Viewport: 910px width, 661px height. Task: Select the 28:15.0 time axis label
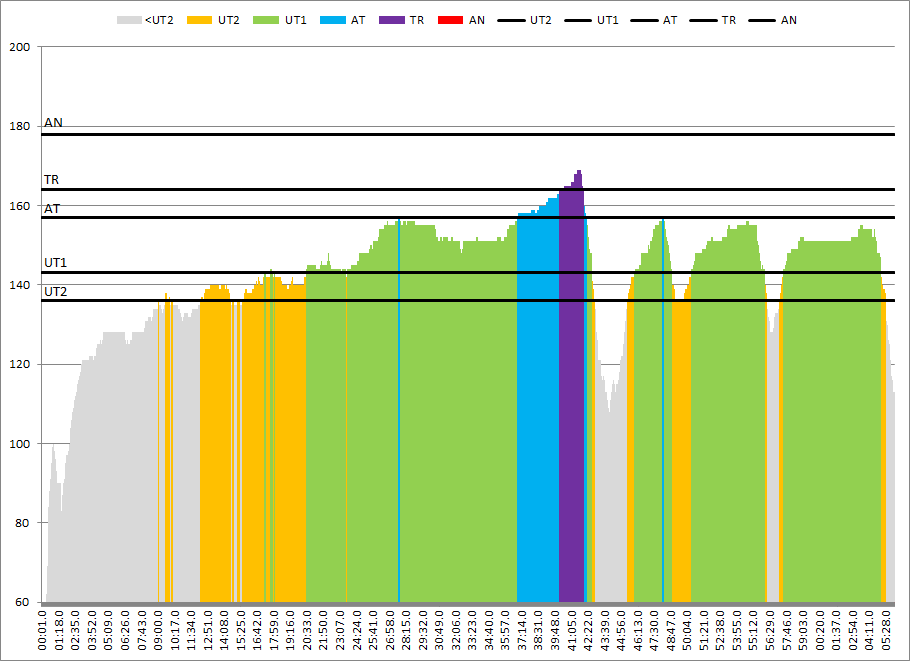pyautogui.click(x=407, y=630)
